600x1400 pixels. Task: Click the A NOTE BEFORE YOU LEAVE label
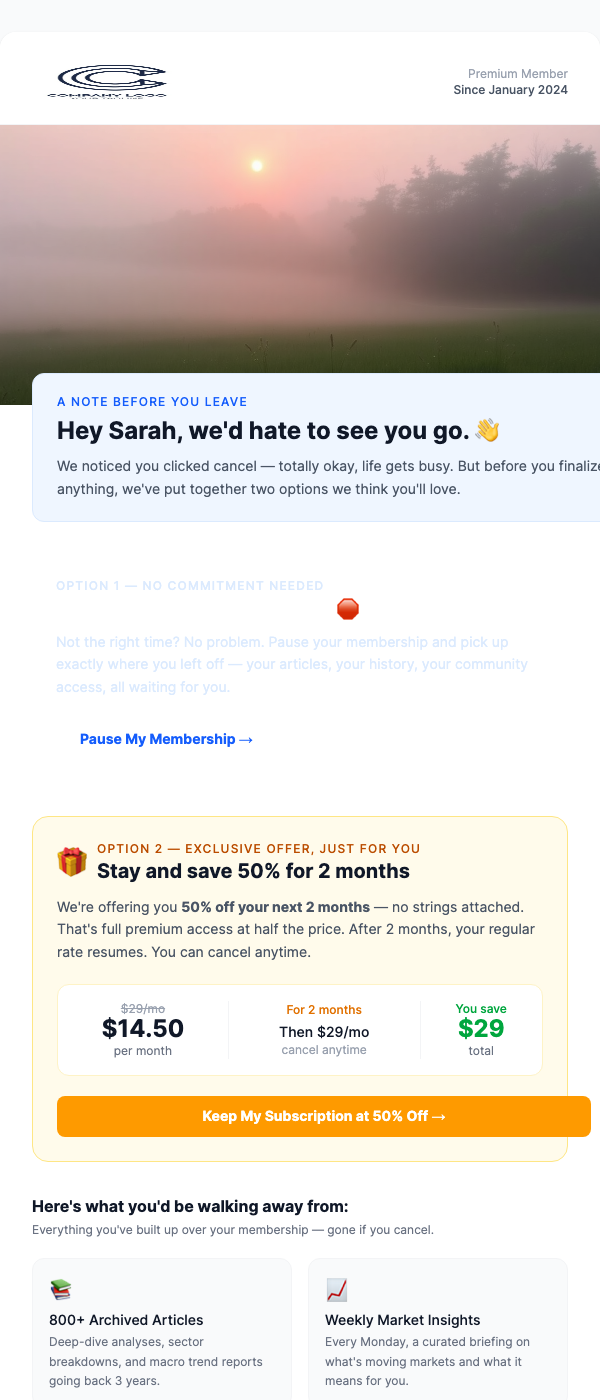click(x=152, y=401)
